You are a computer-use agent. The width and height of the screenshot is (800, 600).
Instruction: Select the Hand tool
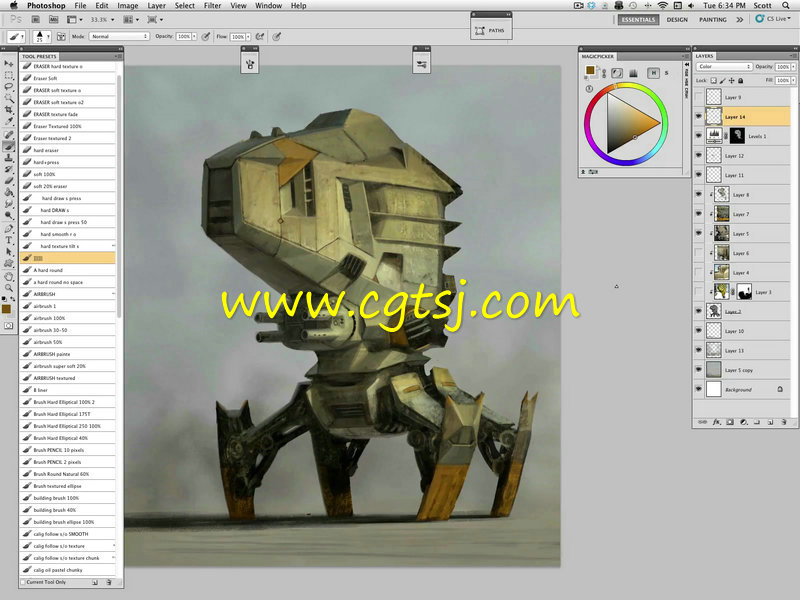pyautogui.click(x=9, y=277)
